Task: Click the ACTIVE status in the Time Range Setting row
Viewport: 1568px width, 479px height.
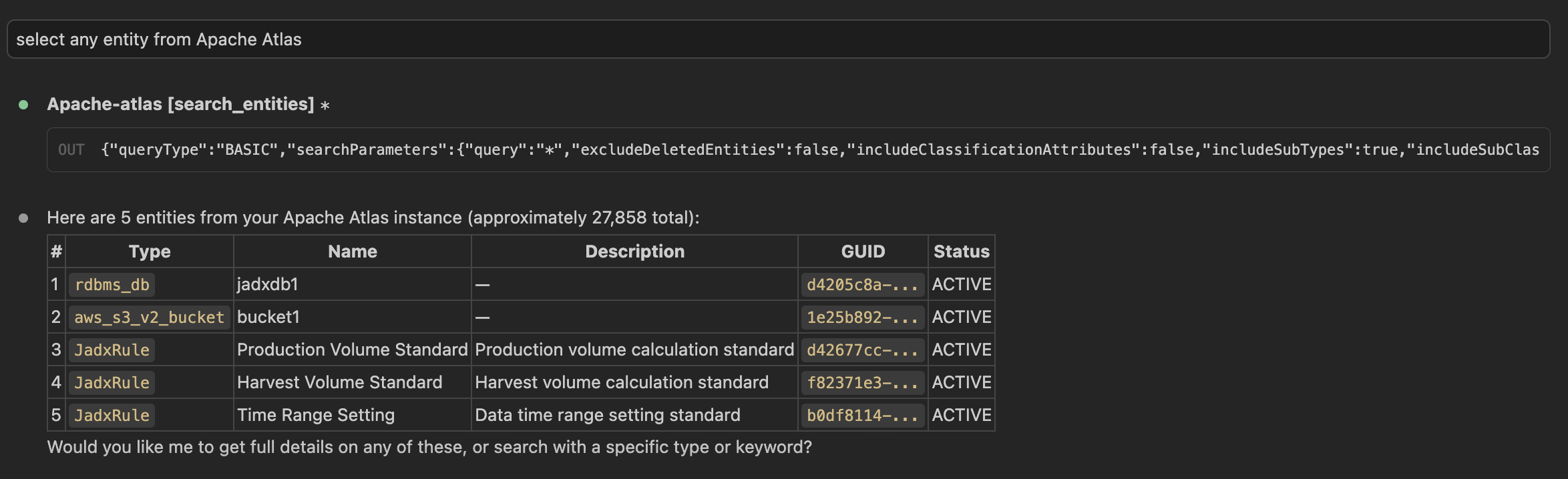Action: click(962, 415)
